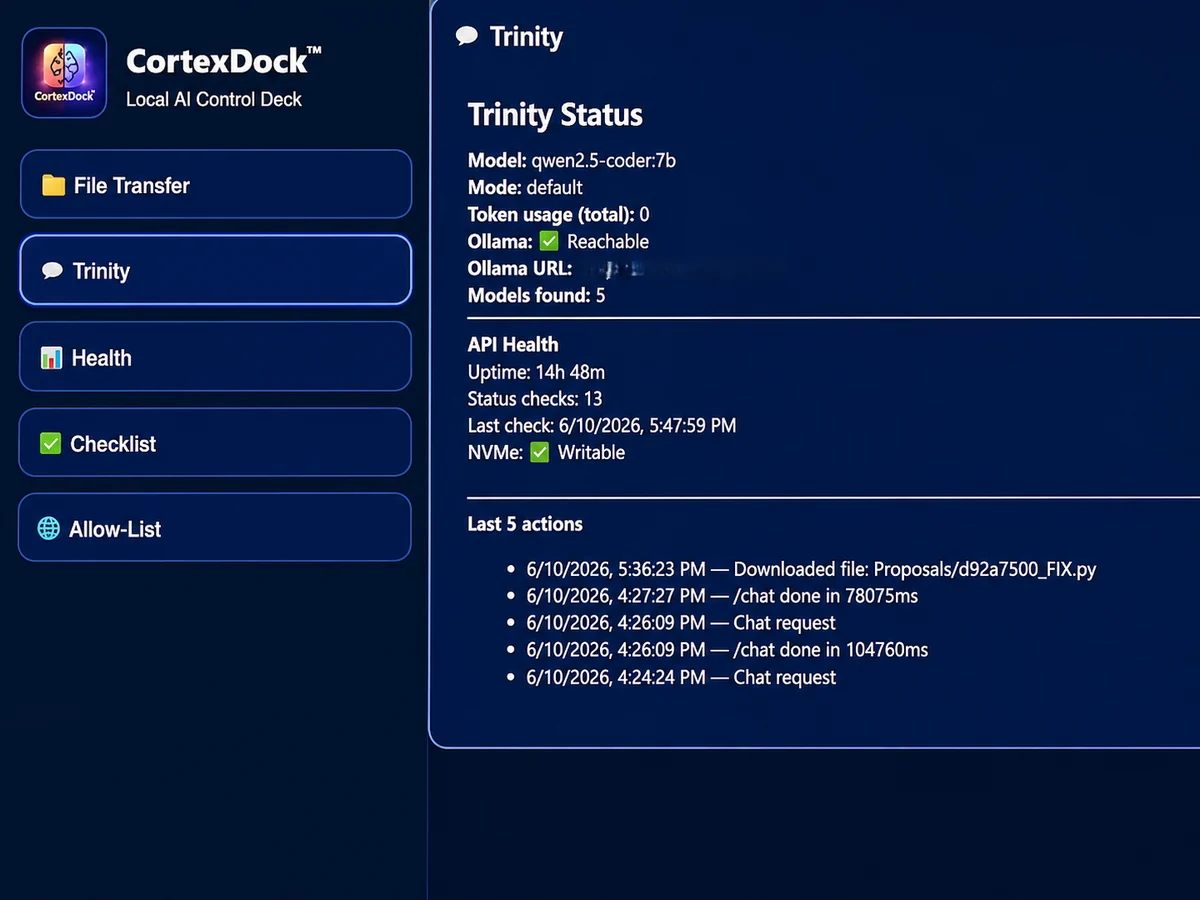Viewport: 1200px width, 900px height.
Task: Click the Trinity Status heading
Action: pos(555,114)
